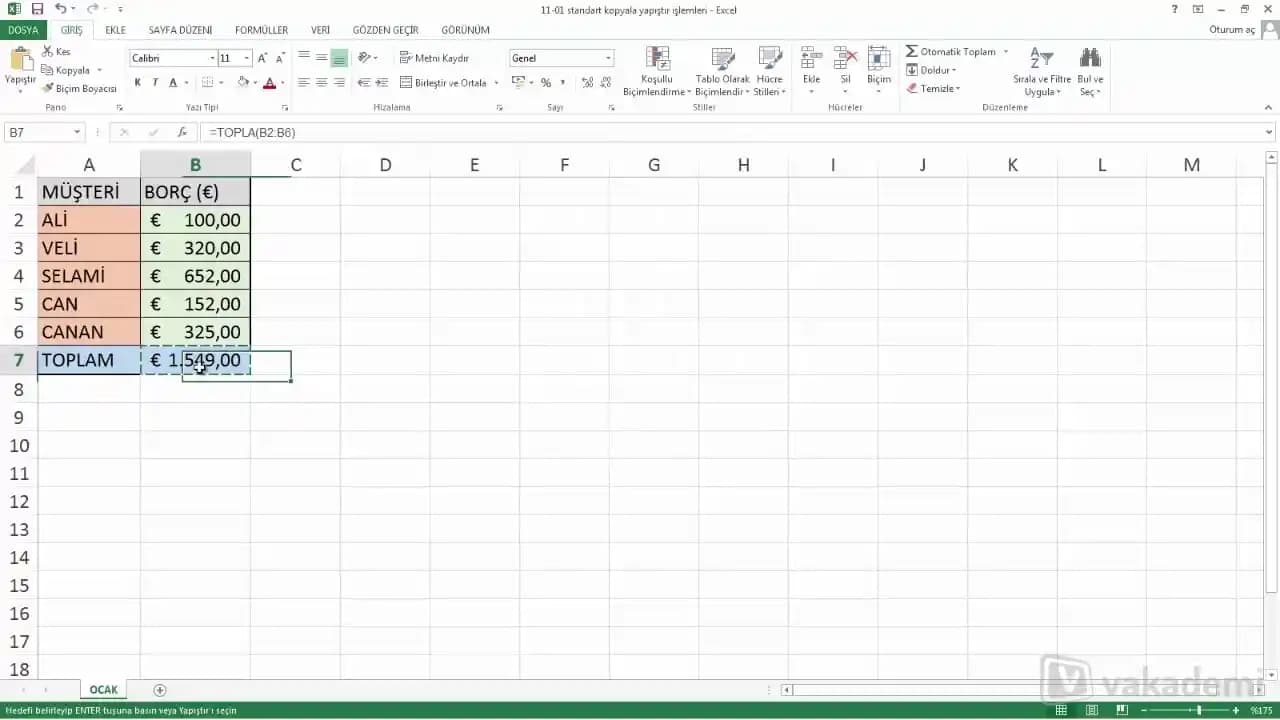This screenshot has height=720, width=1280.
Task: Click the percent style icon
Action: pos(546,83)
